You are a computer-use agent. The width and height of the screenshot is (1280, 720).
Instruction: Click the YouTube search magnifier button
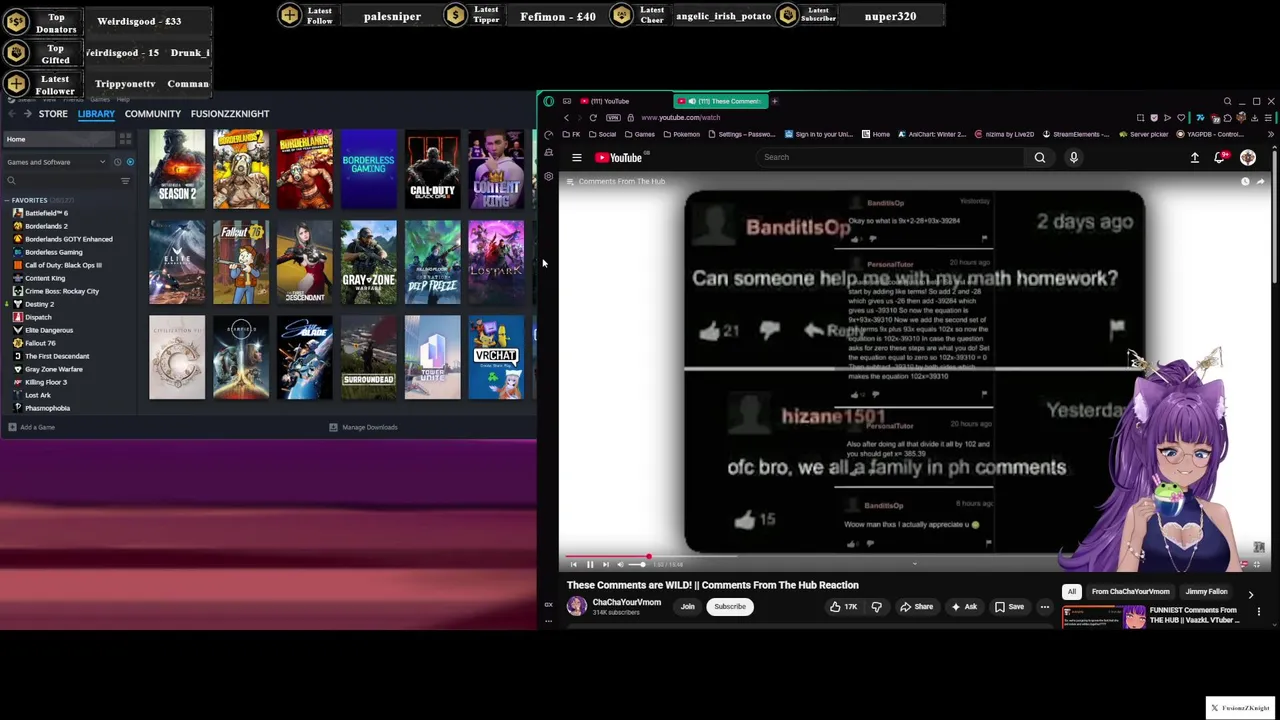(1040, 157)
